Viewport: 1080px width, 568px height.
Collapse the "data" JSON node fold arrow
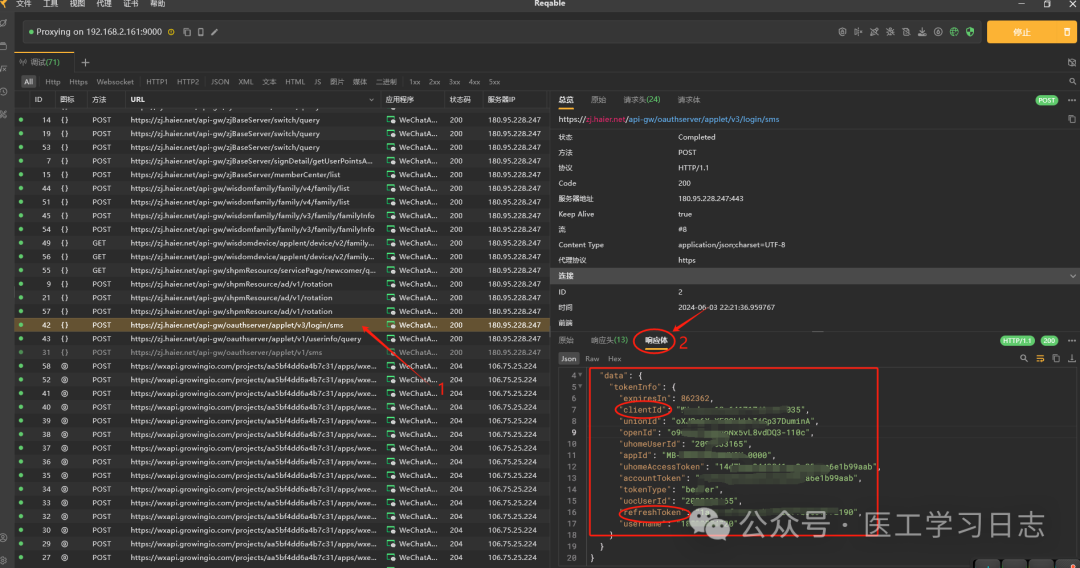[581, 375]
